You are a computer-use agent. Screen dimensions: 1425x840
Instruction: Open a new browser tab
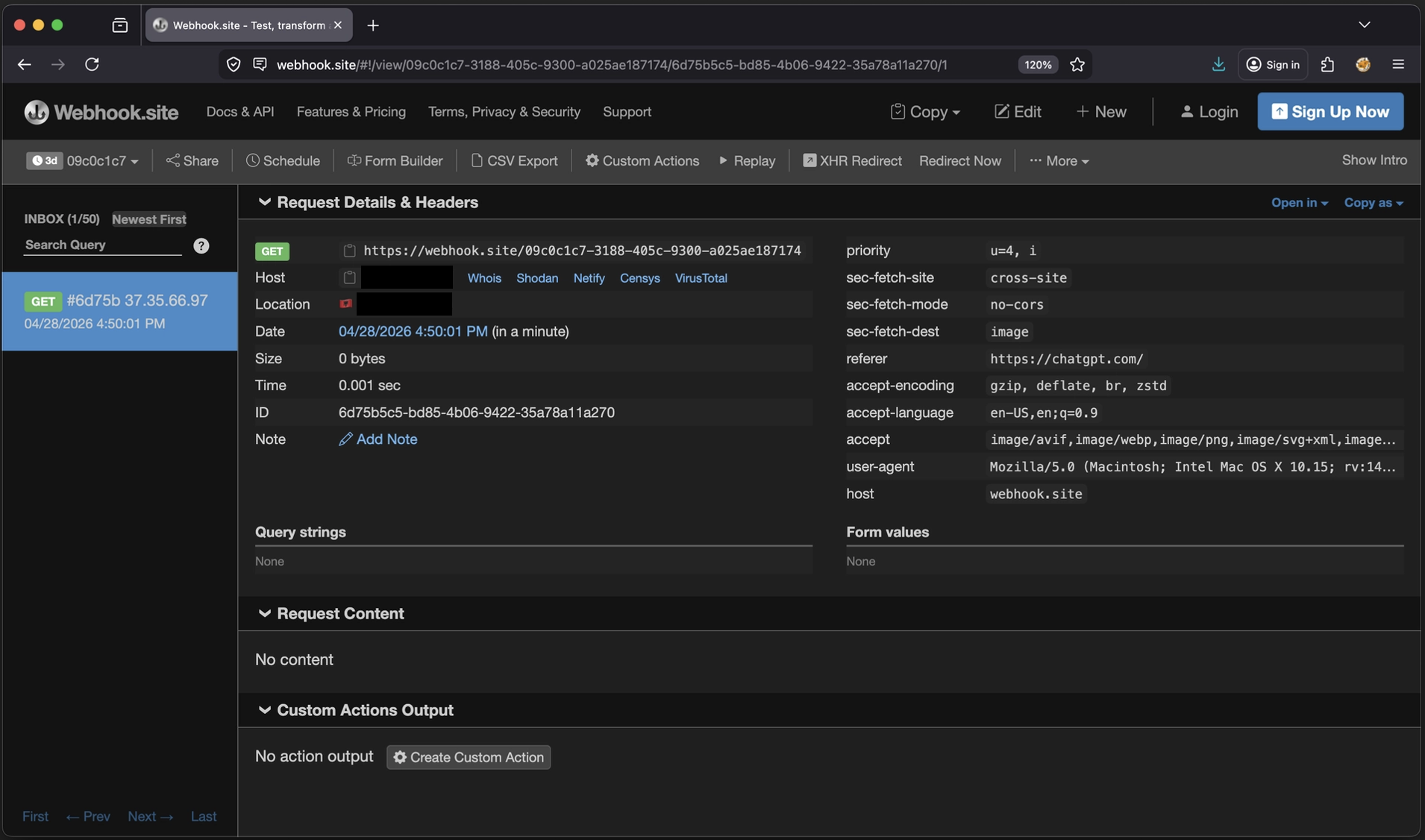[373, 25]
